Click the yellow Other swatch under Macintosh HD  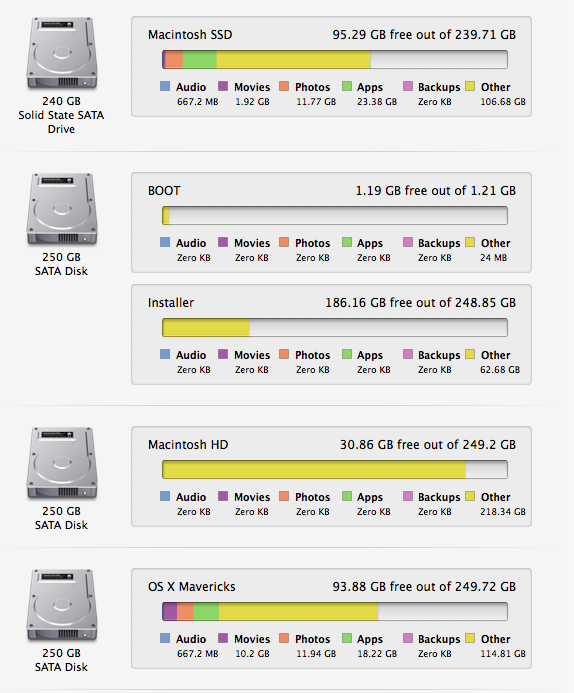pyautogui.click(x=470, y=496)
